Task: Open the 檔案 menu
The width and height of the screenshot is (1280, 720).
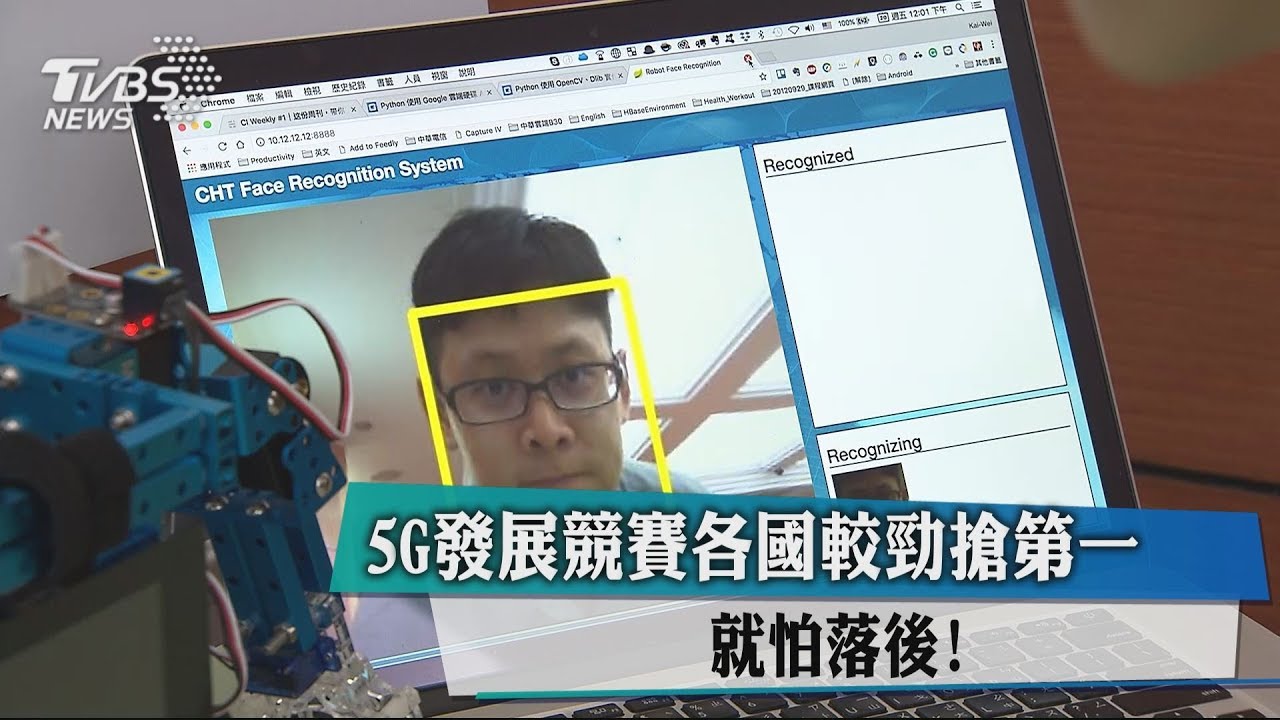Action: tap(255, 98)
